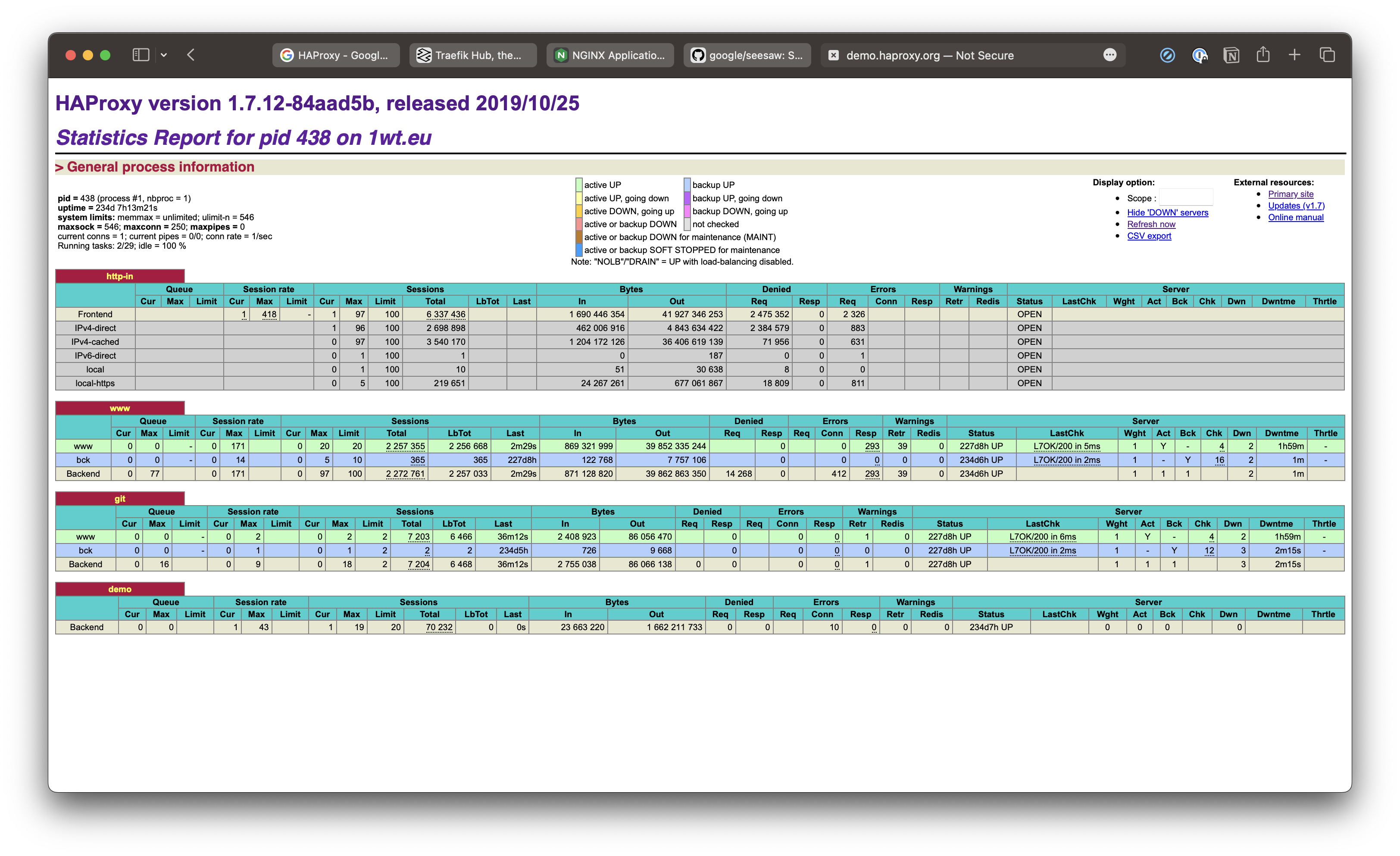Click demo Backend status 234d7h UP
1400x856 pixels.
pos(991,627)
